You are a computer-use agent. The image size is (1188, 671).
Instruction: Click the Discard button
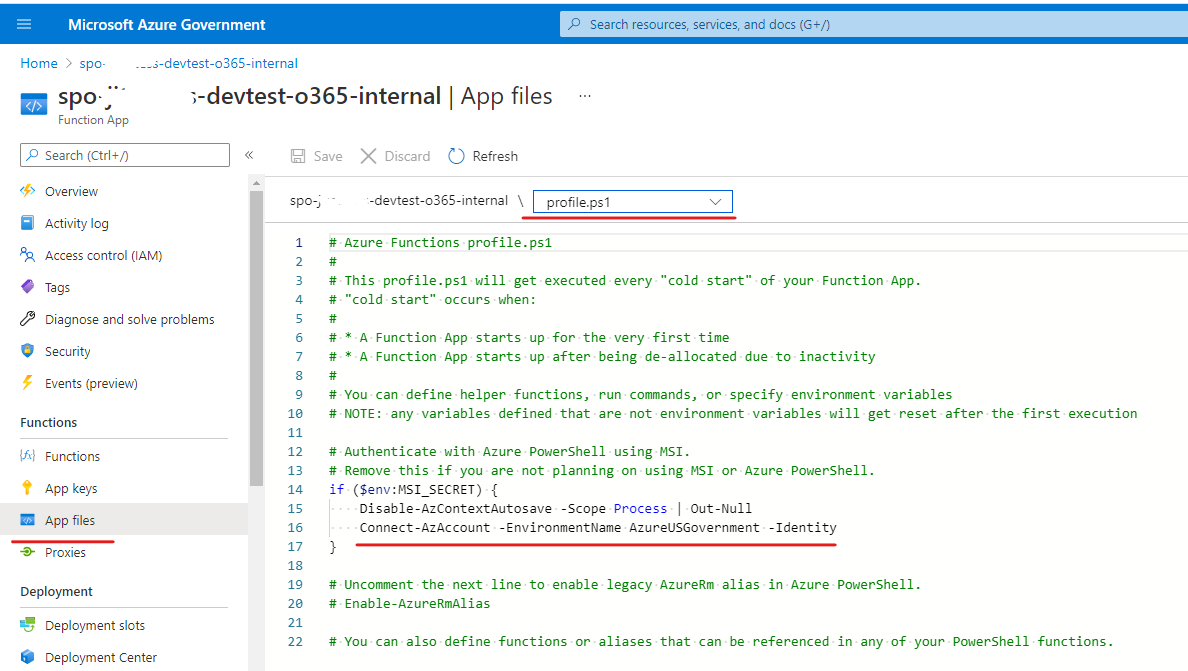(395, 156)
